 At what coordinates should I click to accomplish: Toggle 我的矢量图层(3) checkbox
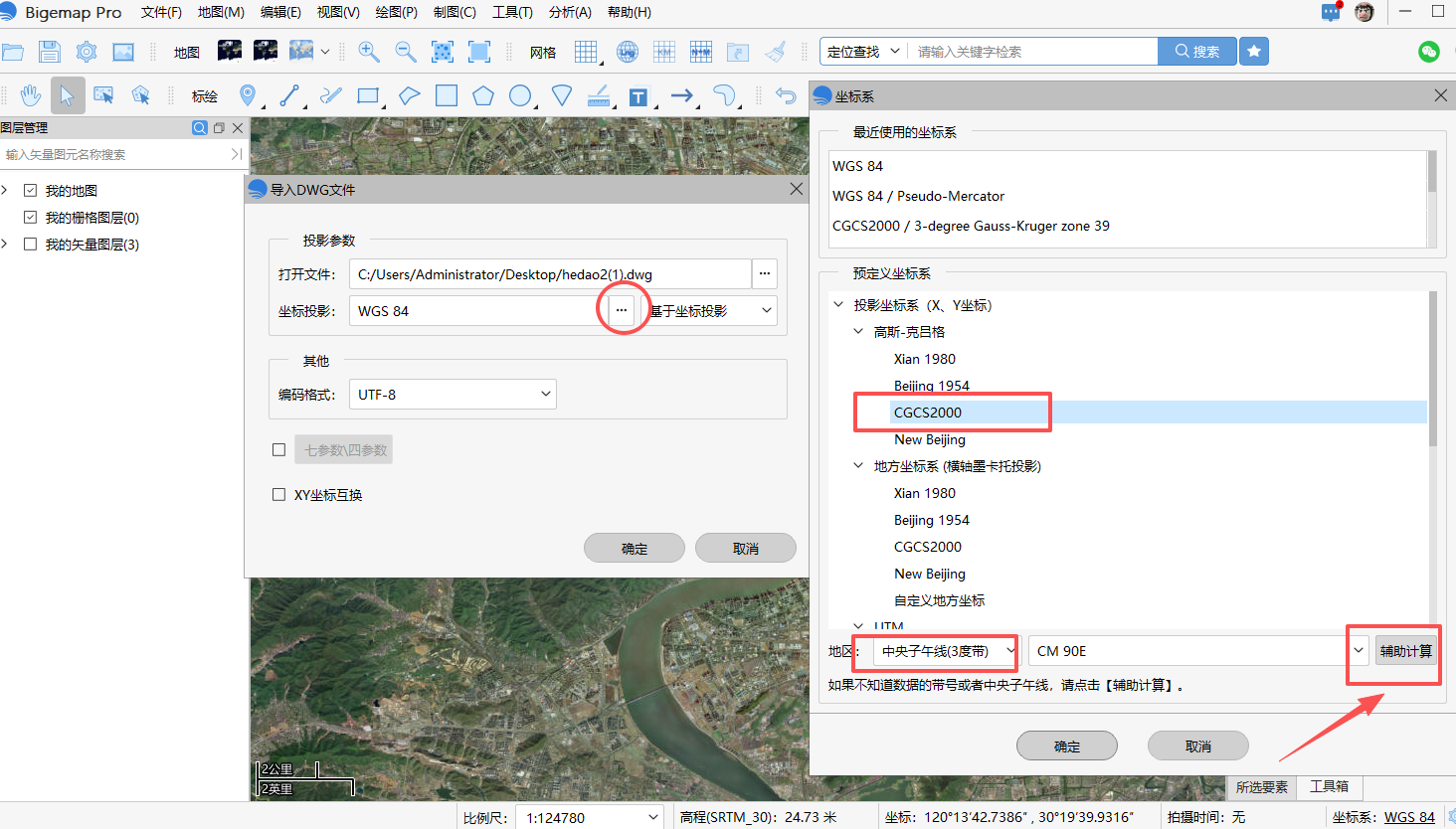point(31,244)
